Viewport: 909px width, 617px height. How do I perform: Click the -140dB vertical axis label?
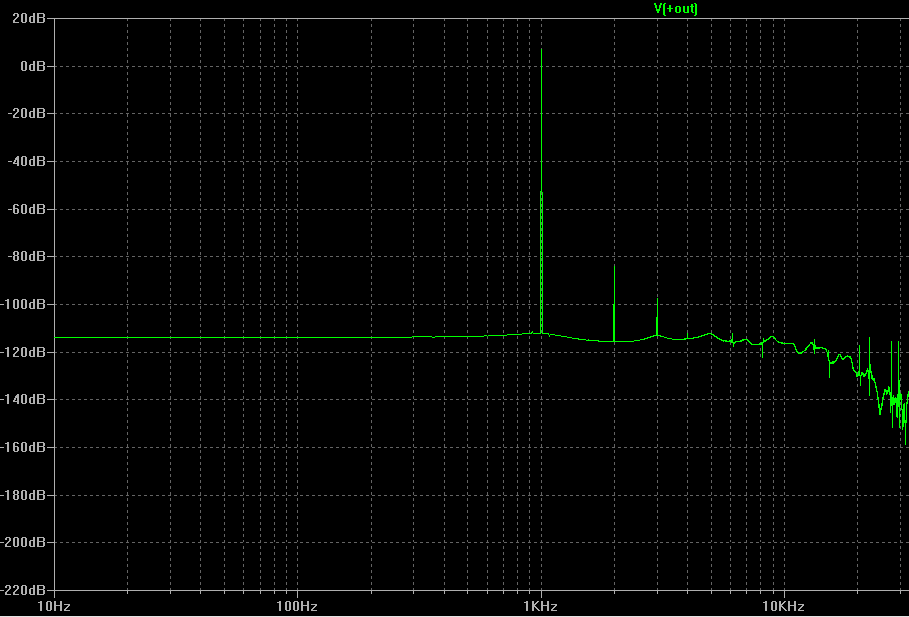(23, 399)
